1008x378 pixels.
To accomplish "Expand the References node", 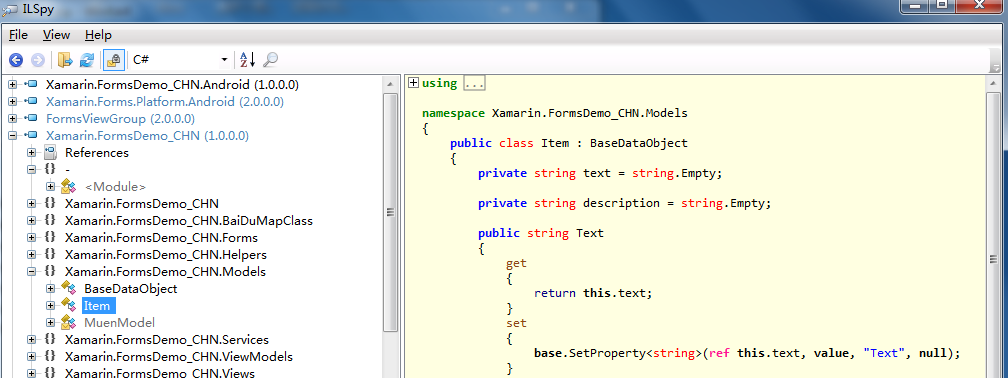I will click(31, 152).
